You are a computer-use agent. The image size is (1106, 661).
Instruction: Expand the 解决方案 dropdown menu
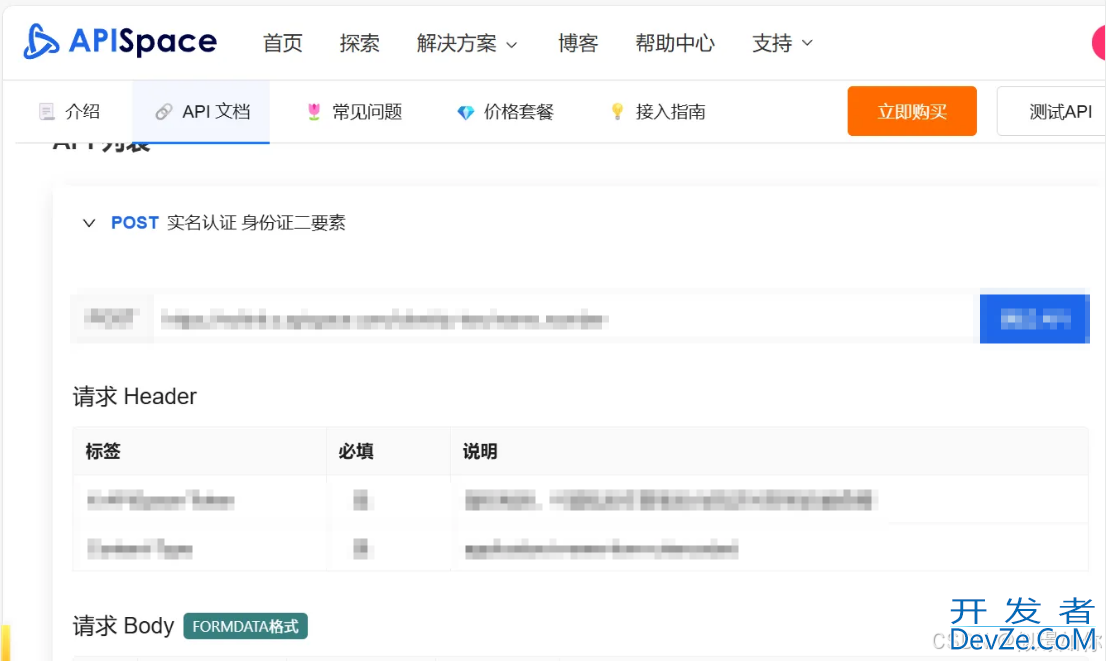click(467, 43)
